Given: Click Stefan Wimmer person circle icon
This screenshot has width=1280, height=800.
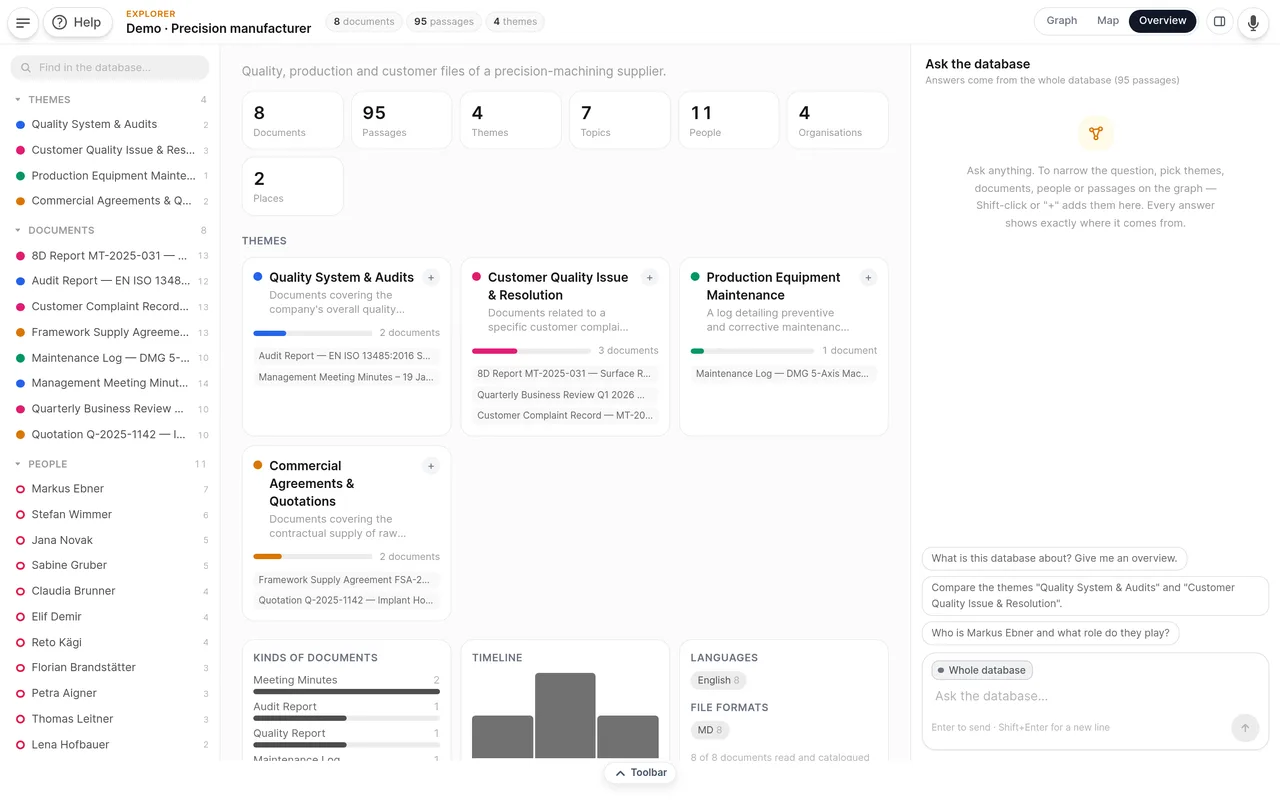Looking at the screenshot, I should [20, 515].
